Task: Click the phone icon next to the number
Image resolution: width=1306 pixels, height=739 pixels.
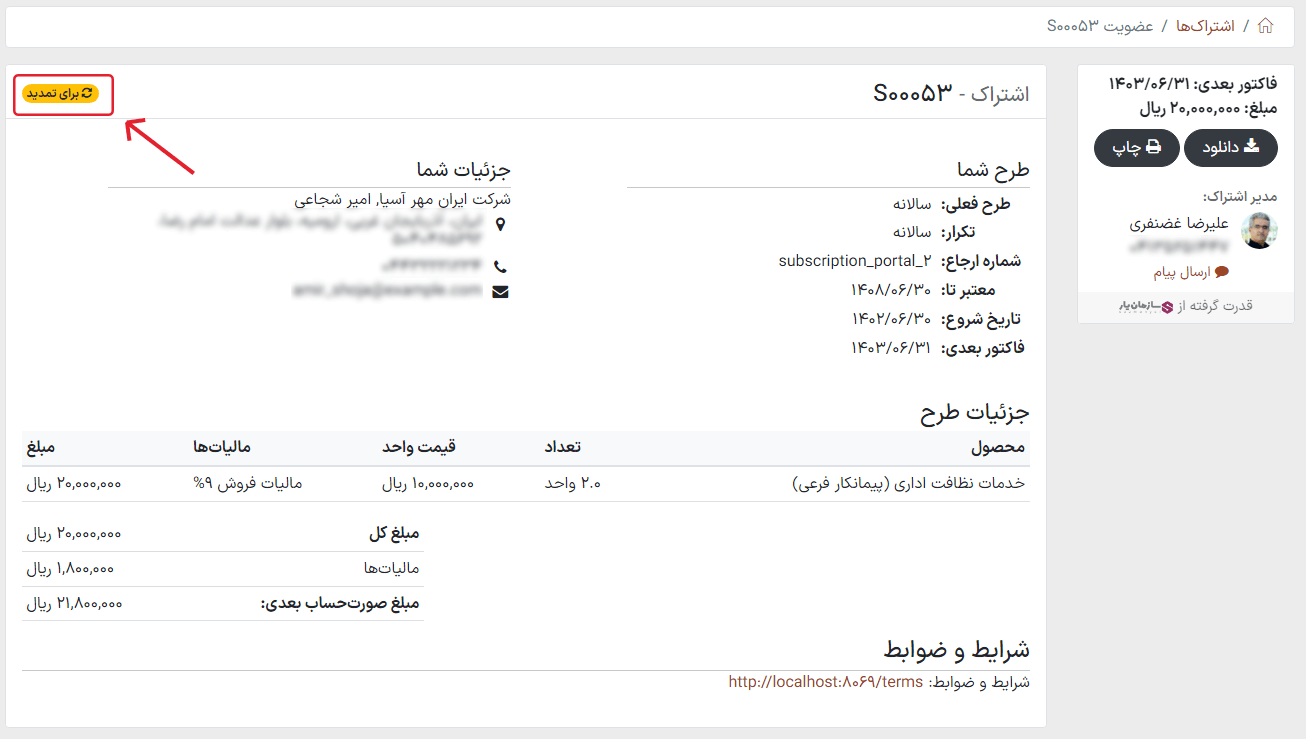Action: point(502,266)
